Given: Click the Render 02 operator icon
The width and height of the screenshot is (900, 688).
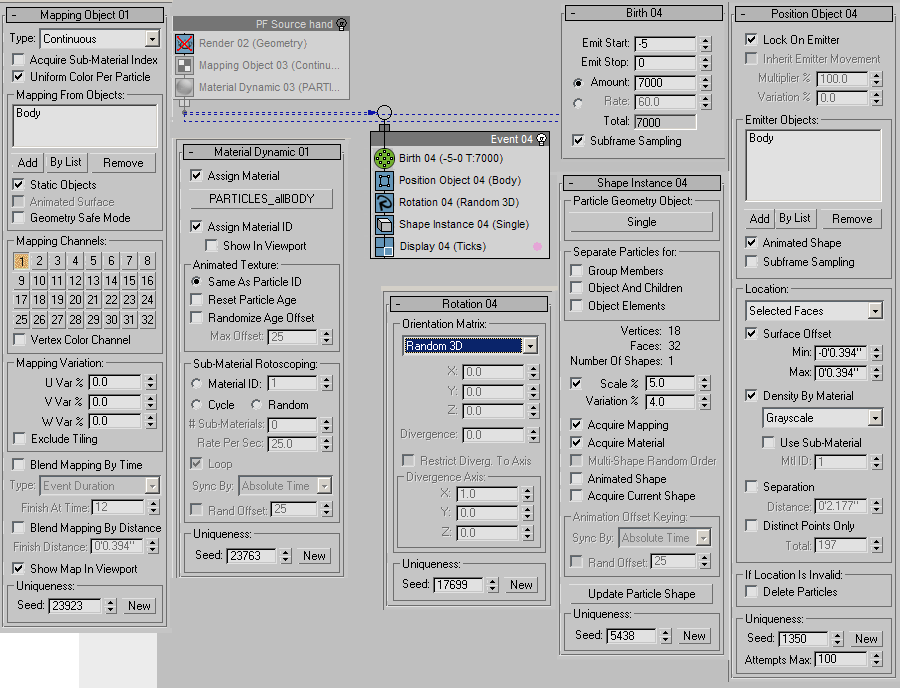Looking at the screenshot, I should (184, 44).
